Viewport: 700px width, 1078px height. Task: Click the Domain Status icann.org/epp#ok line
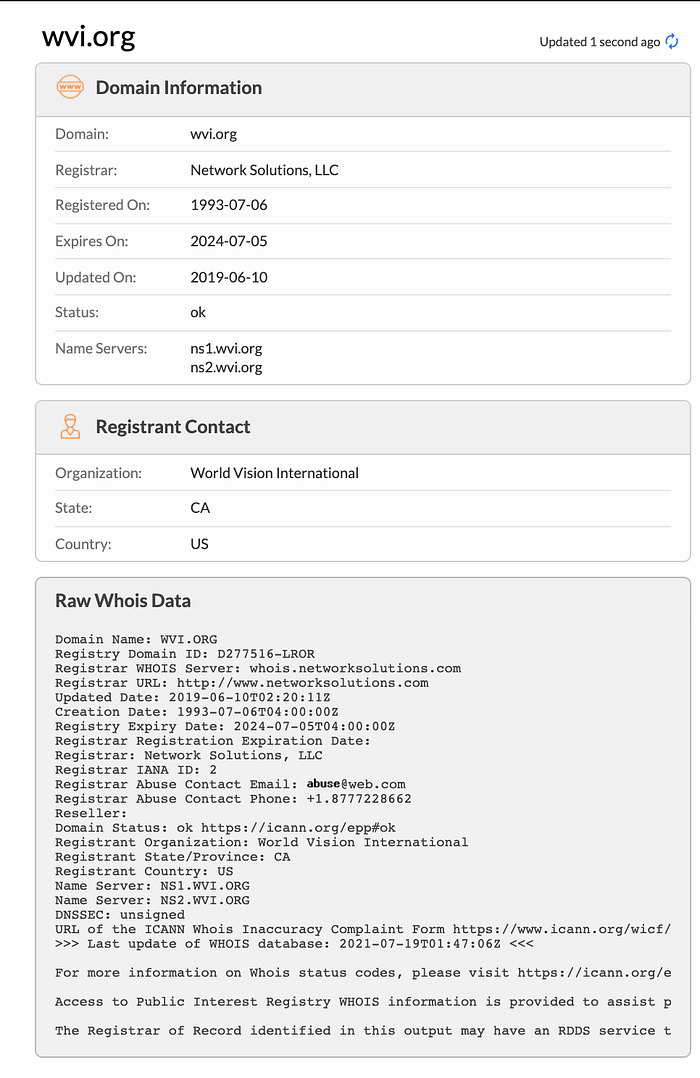[x=226, y=828]
